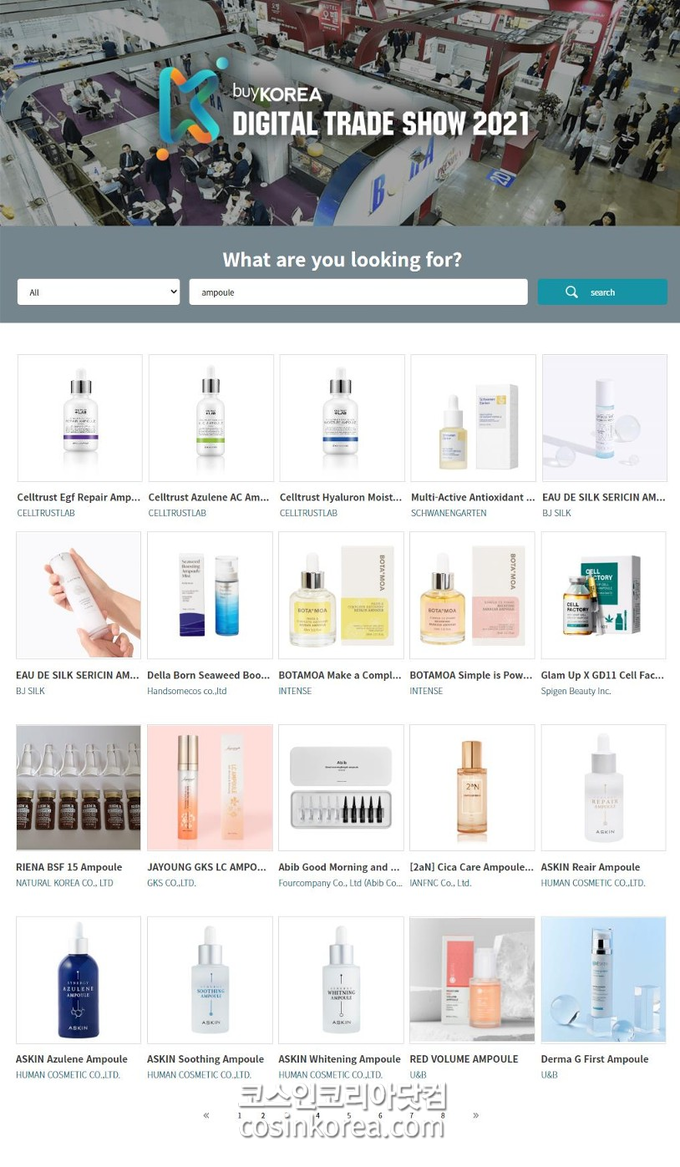
Task: Open the Derma G First Ampoule title
Action: click(x=594, y=1059)
